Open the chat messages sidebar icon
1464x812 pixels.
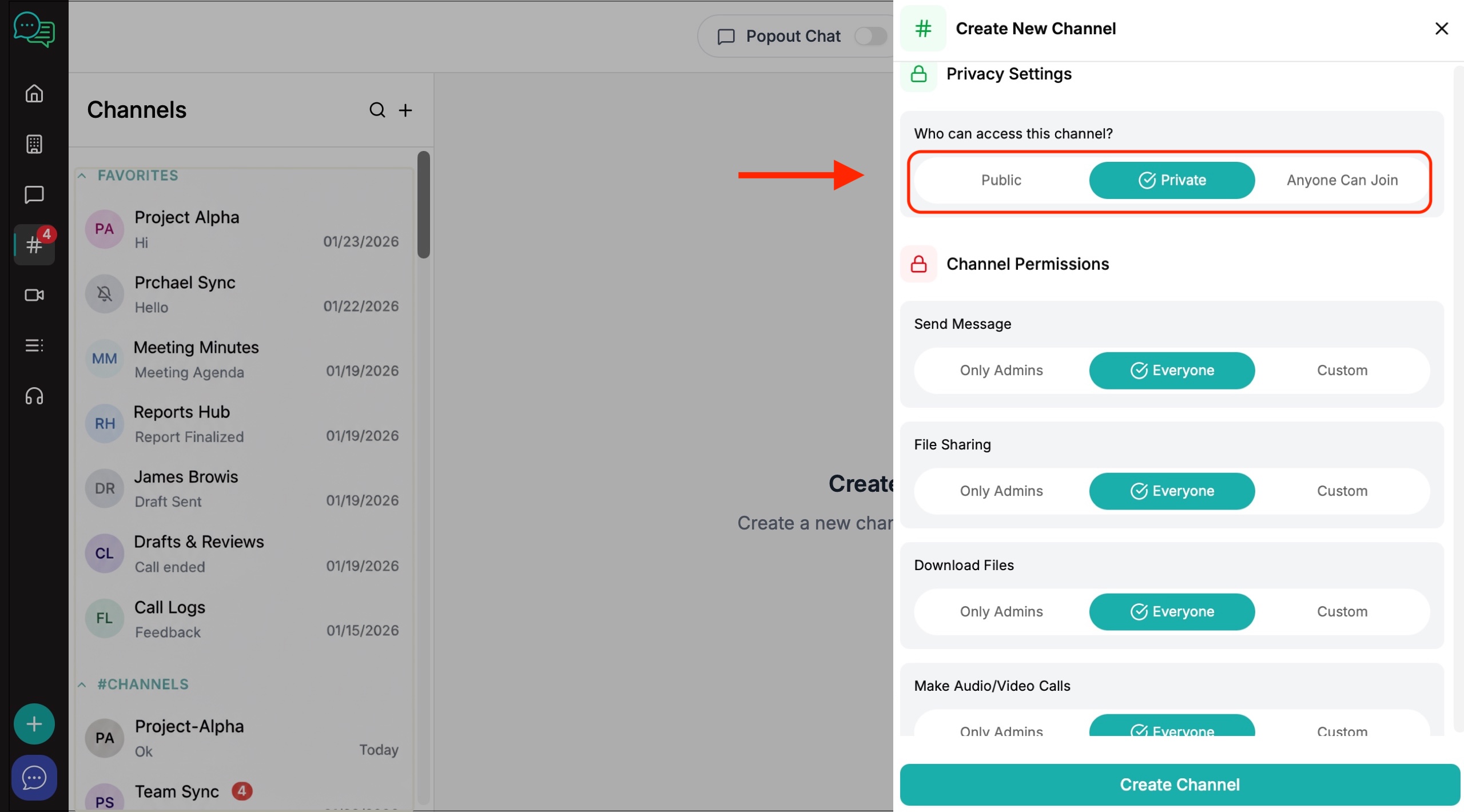(x=34, y=194)
